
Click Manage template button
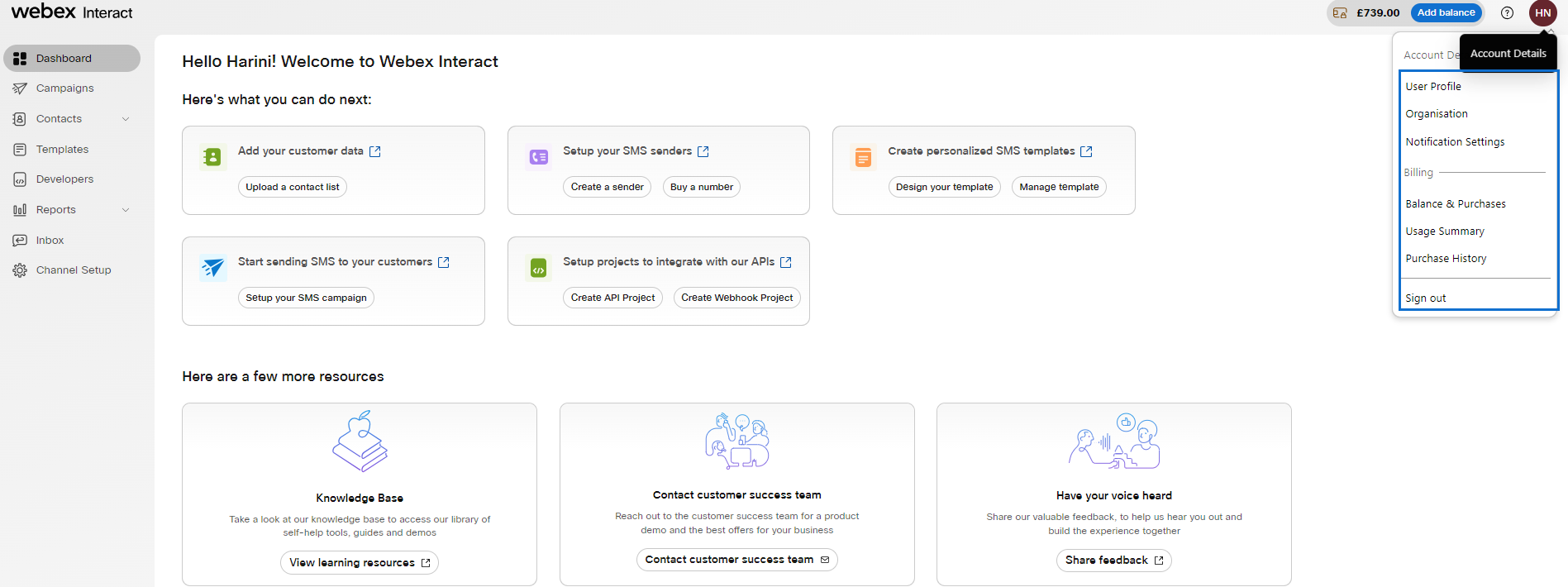[1059, 187]
